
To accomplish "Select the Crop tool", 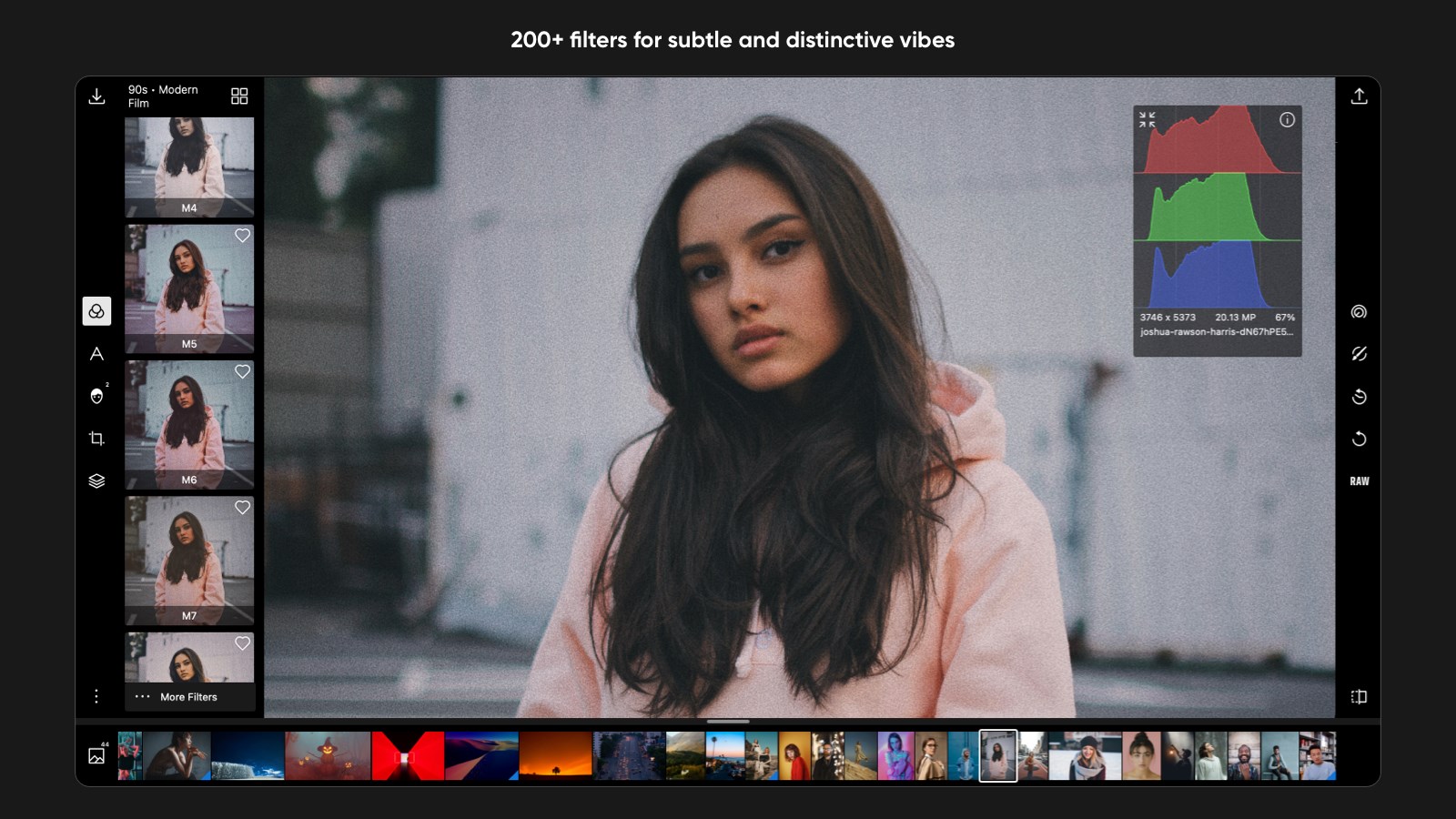I will point(96,438).
